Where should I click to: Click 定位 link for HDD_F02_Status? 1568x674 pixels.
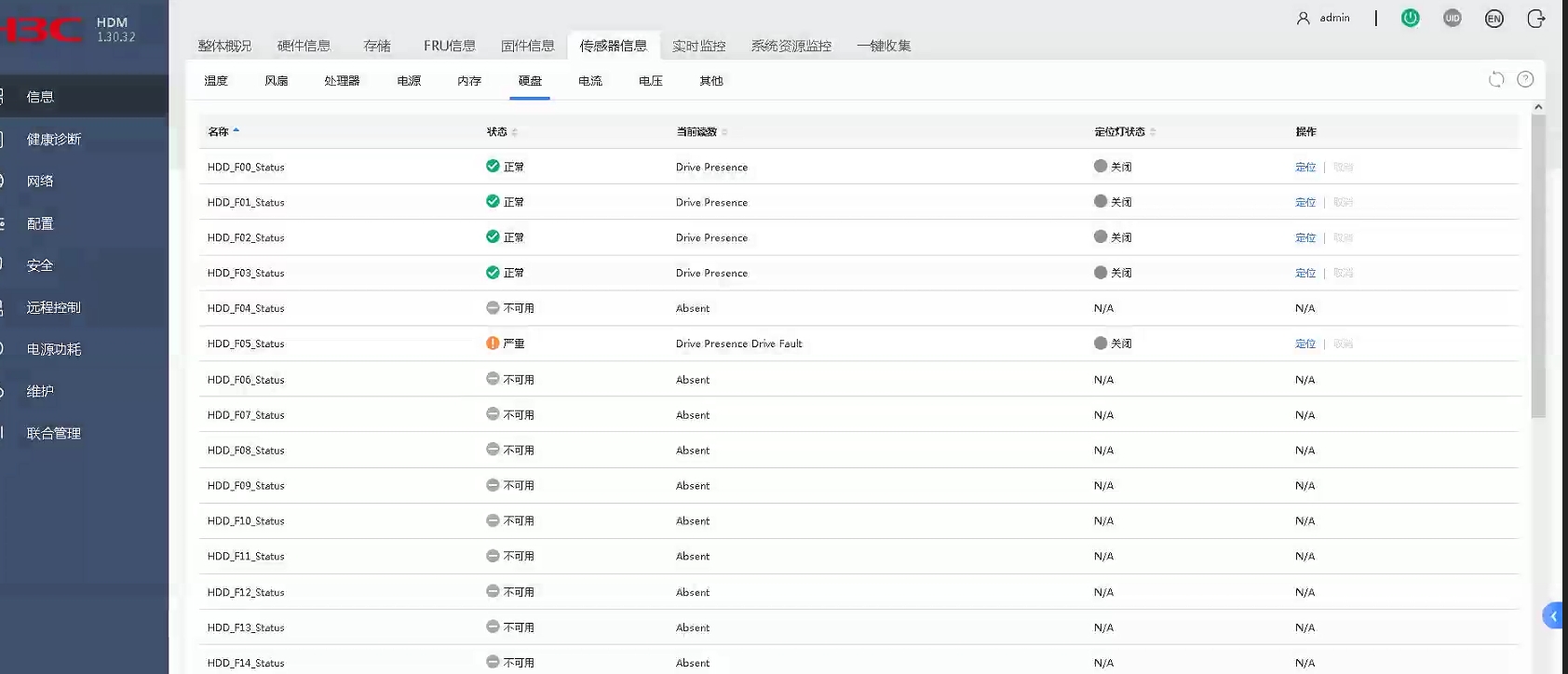point(1305,237)
